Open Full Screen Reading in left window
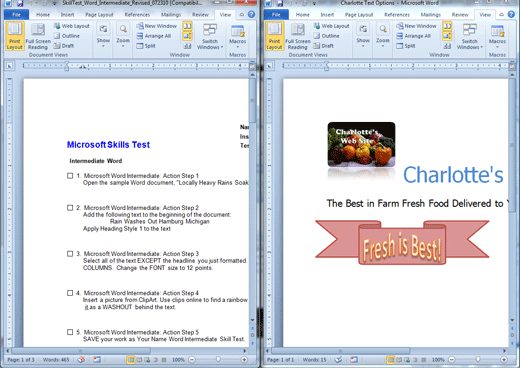Screen dimensions: 520x368 pyautogui.click(x=38, y=36)
